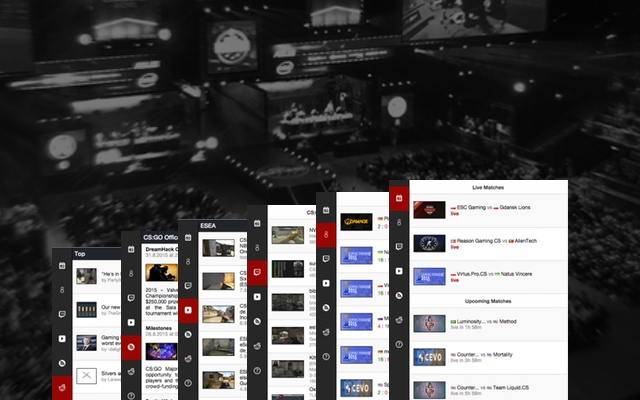The width and height of the screenshot is (640, 400).
Task: Select the highlighted results icon in the scores panel
Action: pyautogui.click(x=326, y=235)
